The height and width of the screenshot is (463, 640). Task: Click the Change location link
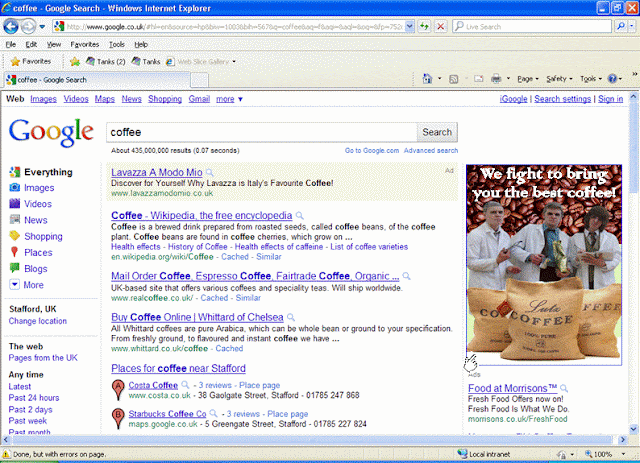tap(38, 321)
